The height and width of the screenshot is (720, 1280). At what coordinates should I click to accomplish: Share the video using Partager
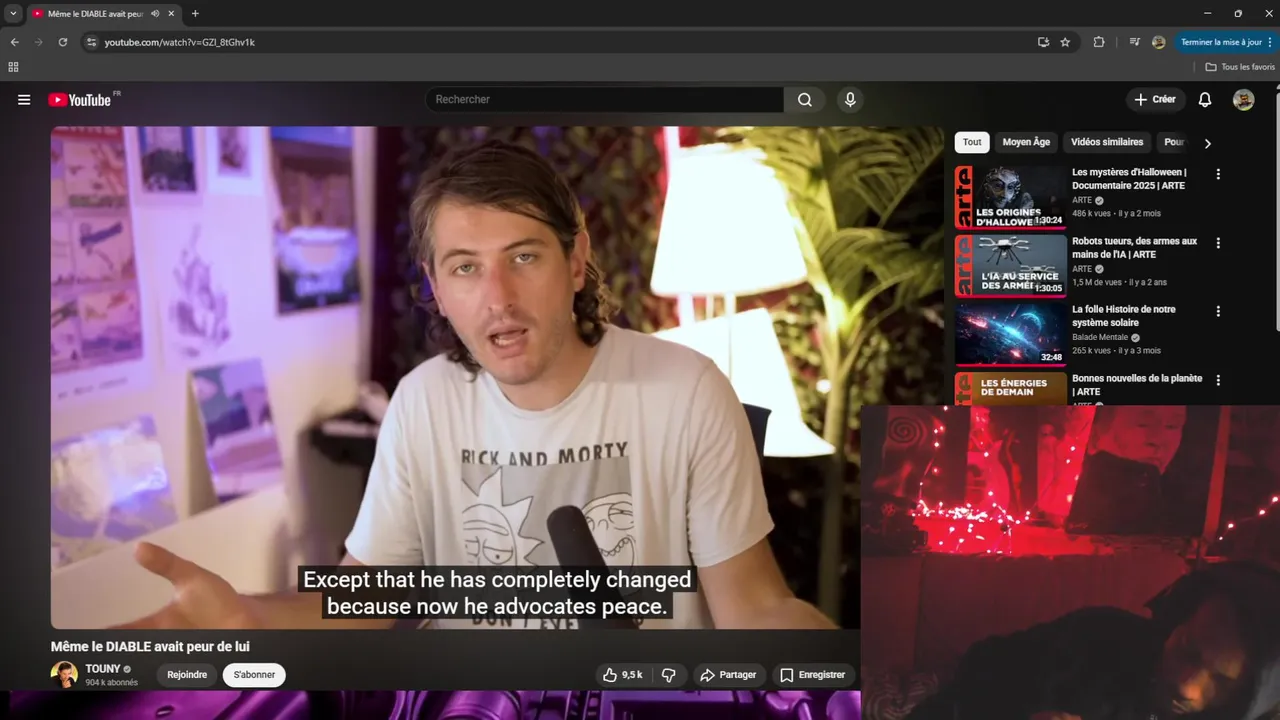coord(728,675)
